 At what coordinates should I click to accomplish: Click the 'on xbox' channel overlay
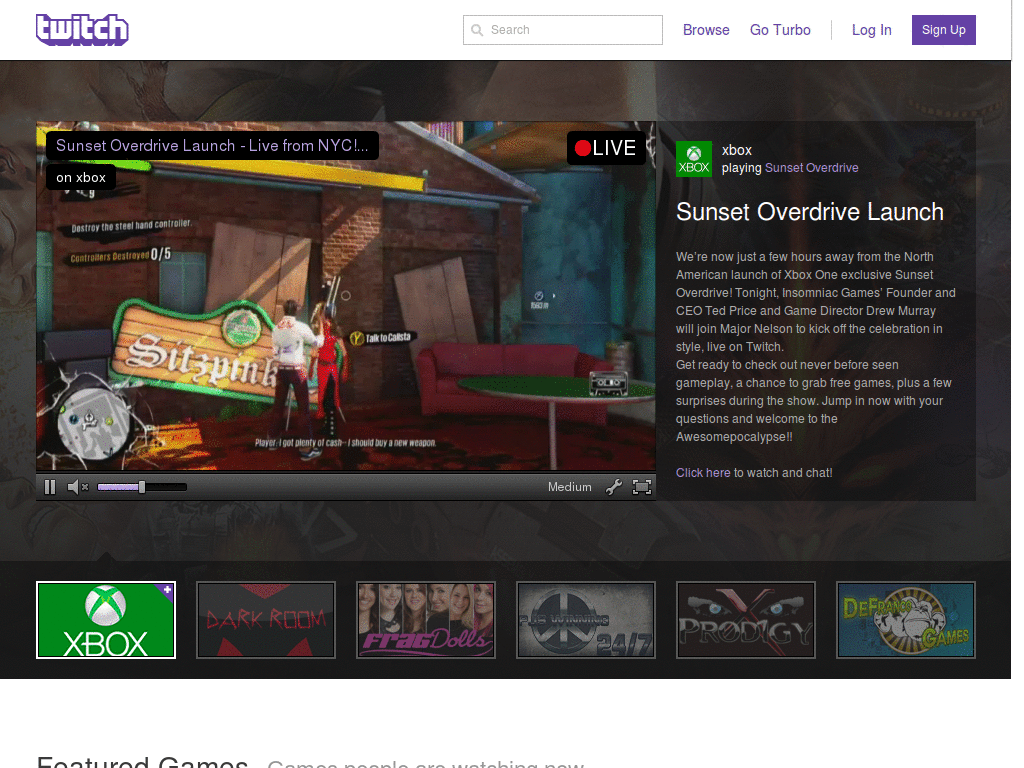[x=81, y=177]
